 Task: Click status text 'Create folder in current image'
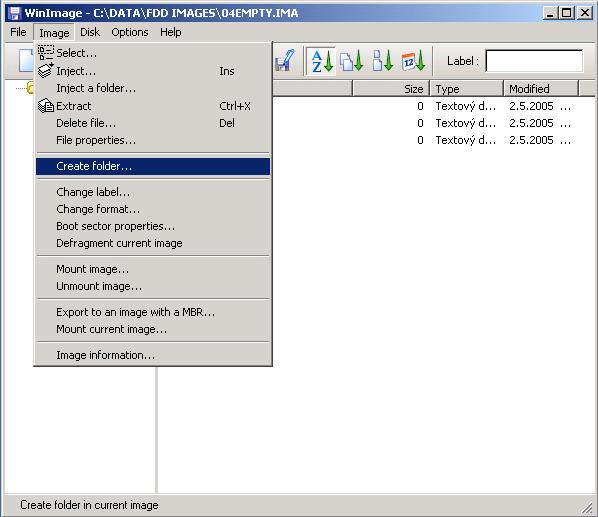click(x=89, y=505)
